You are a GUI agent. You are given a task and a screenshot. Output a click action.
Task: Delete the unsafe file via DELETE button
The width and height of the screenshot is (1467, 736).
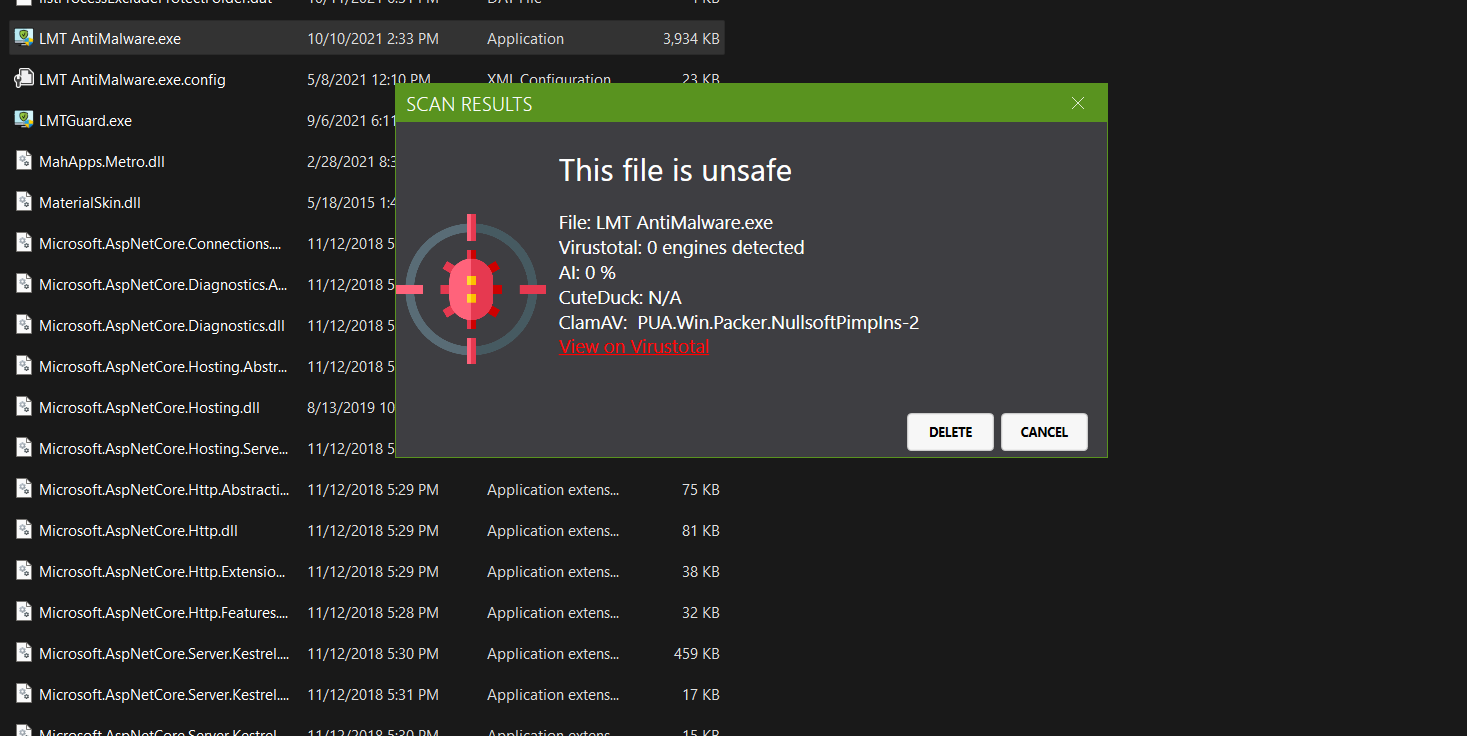coord(950,432)
